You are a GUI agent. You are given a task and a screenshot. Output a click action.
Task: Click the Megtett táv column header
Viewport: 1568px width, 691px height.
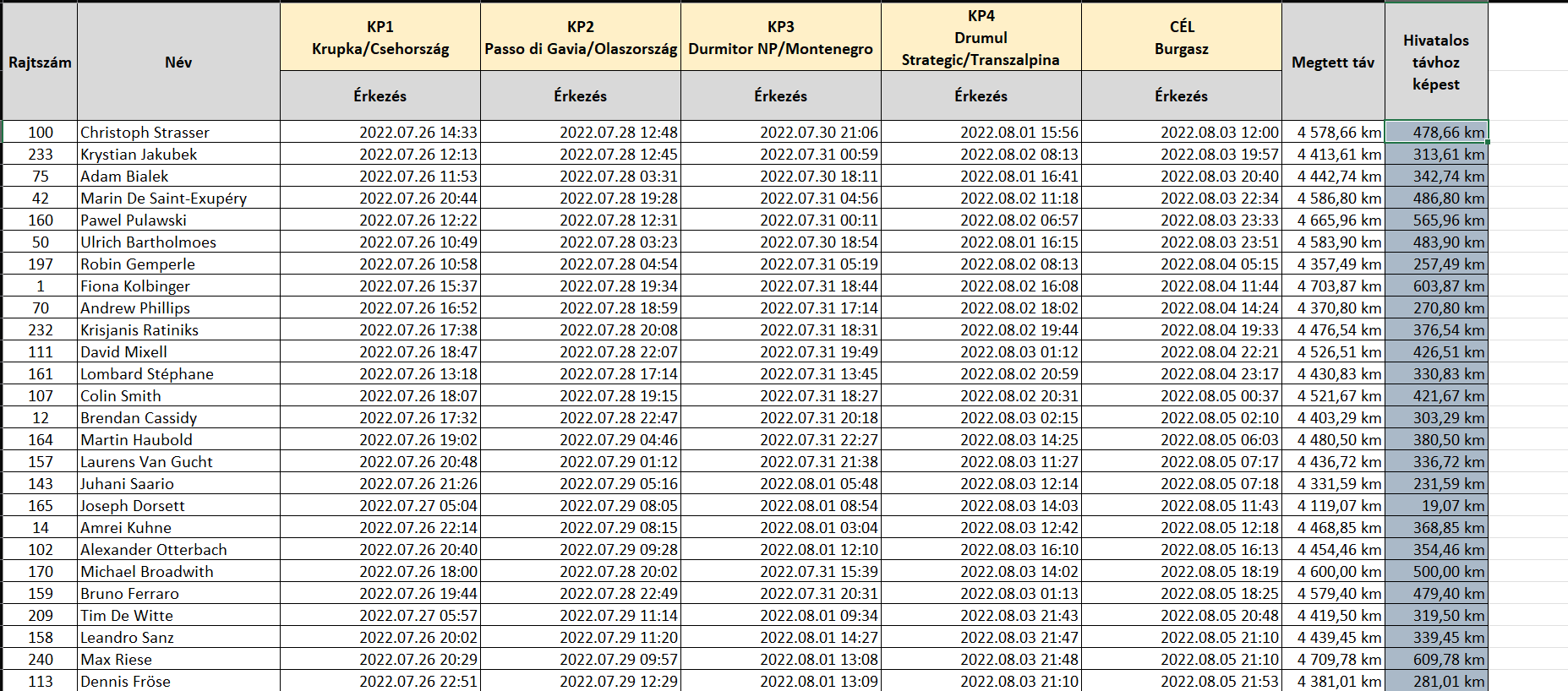coord(1333,62)
